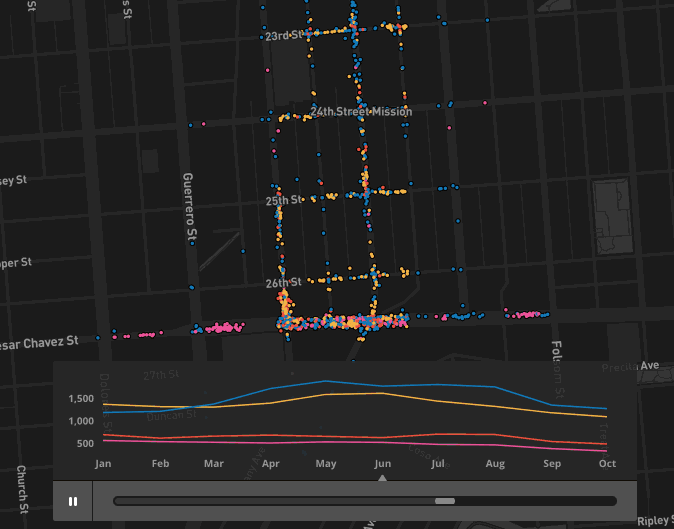Click the red line in the chart
The width and height of the screenshot is (674, 529).
[x=355, y=437]
